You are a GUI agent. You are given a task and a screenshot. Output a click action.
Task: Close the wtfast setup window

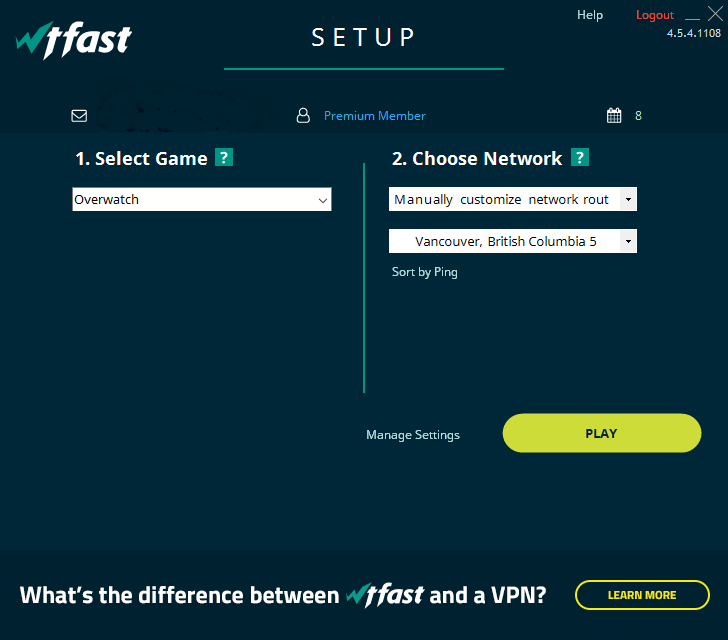tap(714, 14)
